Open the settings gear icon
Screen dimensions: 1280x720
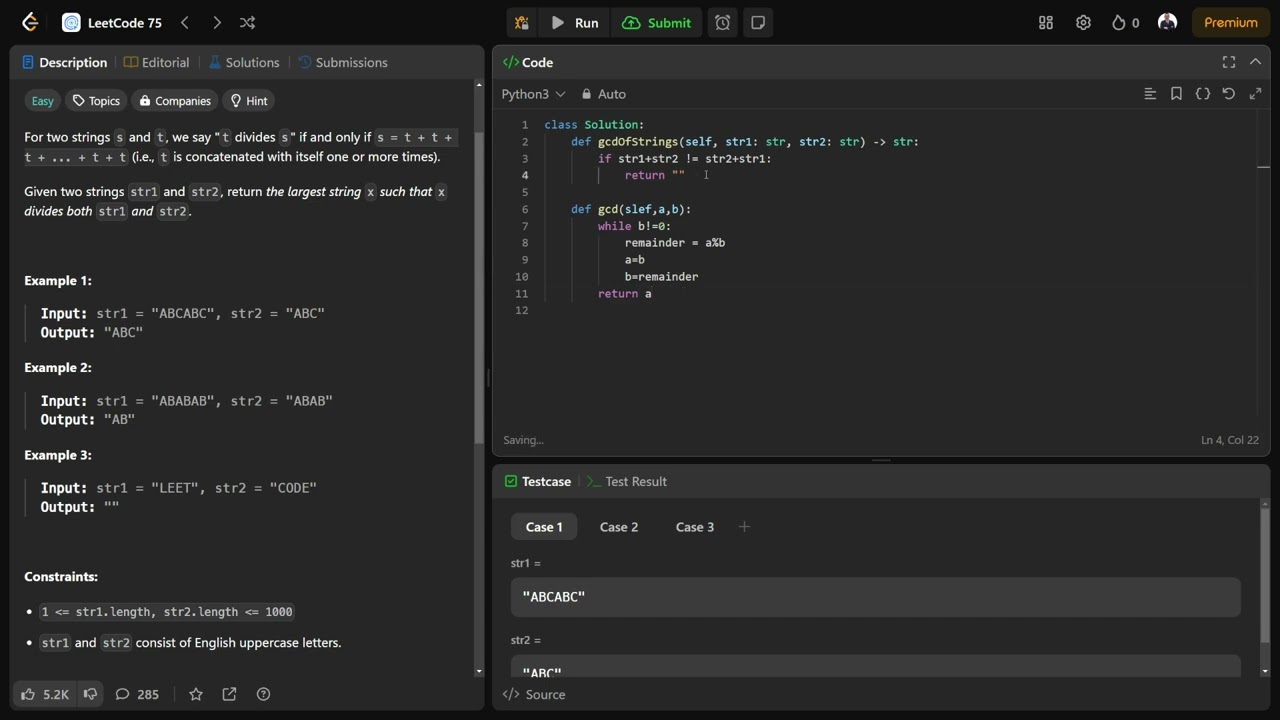(1083, 22)
